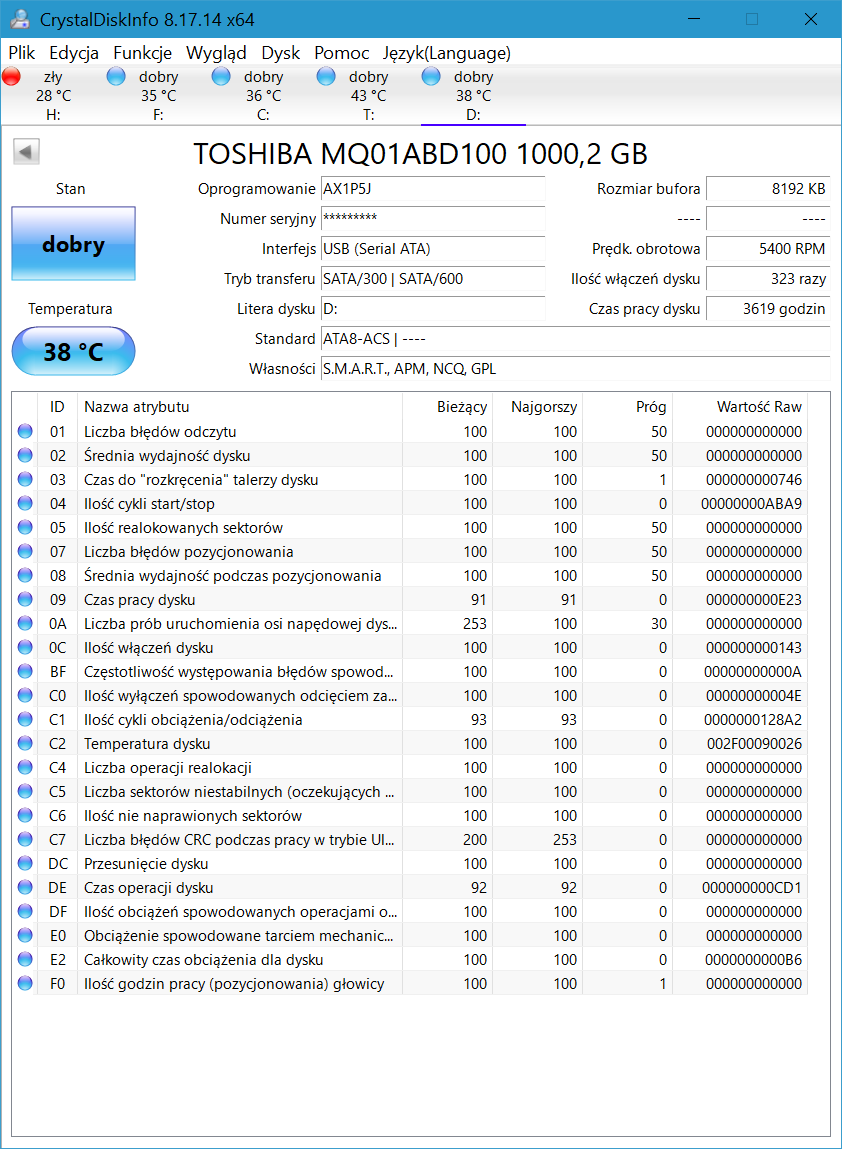Click the CrystalDiskInfo app icon in title bar

tap(20, 19)
